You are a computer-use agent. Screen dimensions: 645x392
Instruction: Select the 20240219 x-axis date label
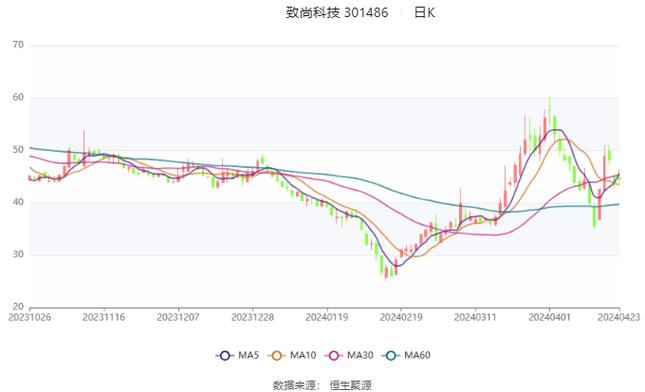(401, 318)
